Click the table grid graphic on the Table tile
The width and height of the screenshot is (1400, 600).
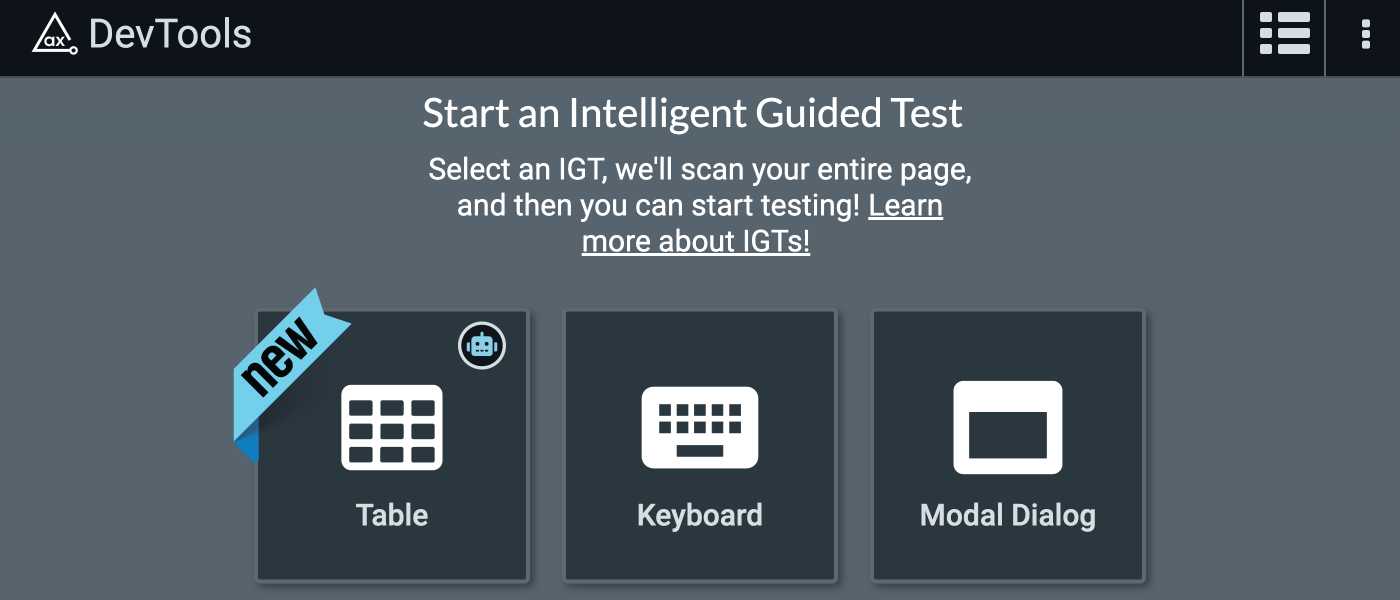point(392,428)
